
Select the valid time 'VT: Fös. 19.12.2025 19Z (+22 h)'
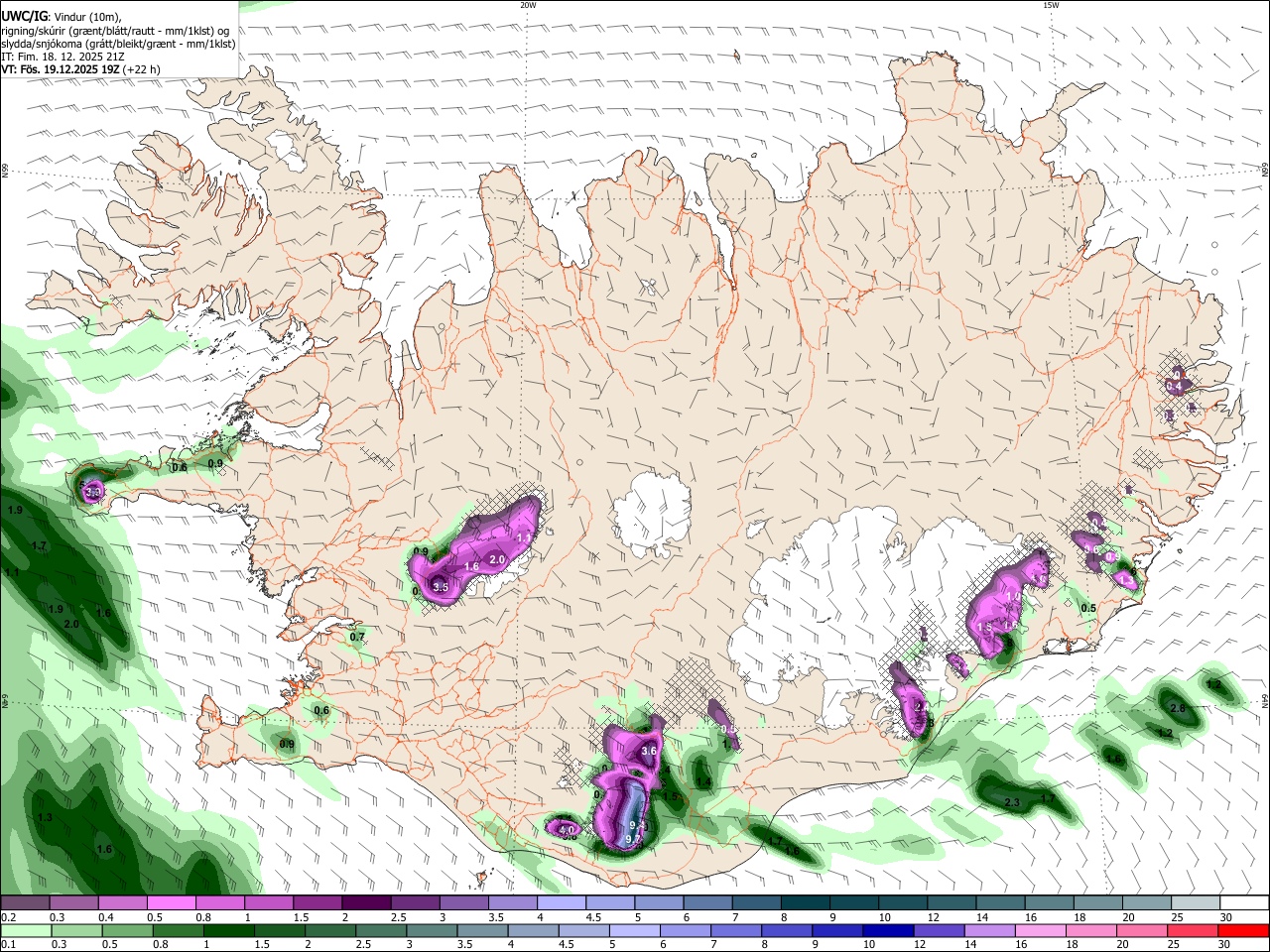coord(80,69)
